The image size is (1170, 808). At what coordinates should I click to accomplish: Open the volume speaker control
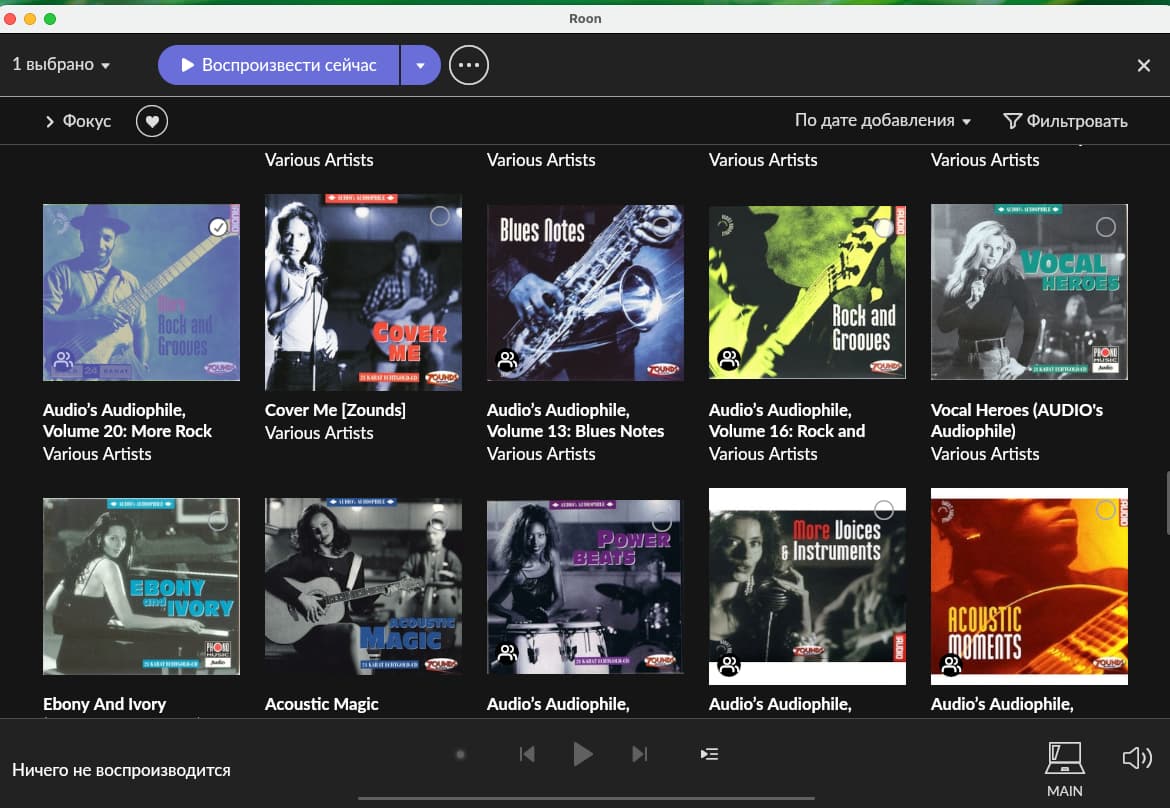point(1137,758)
